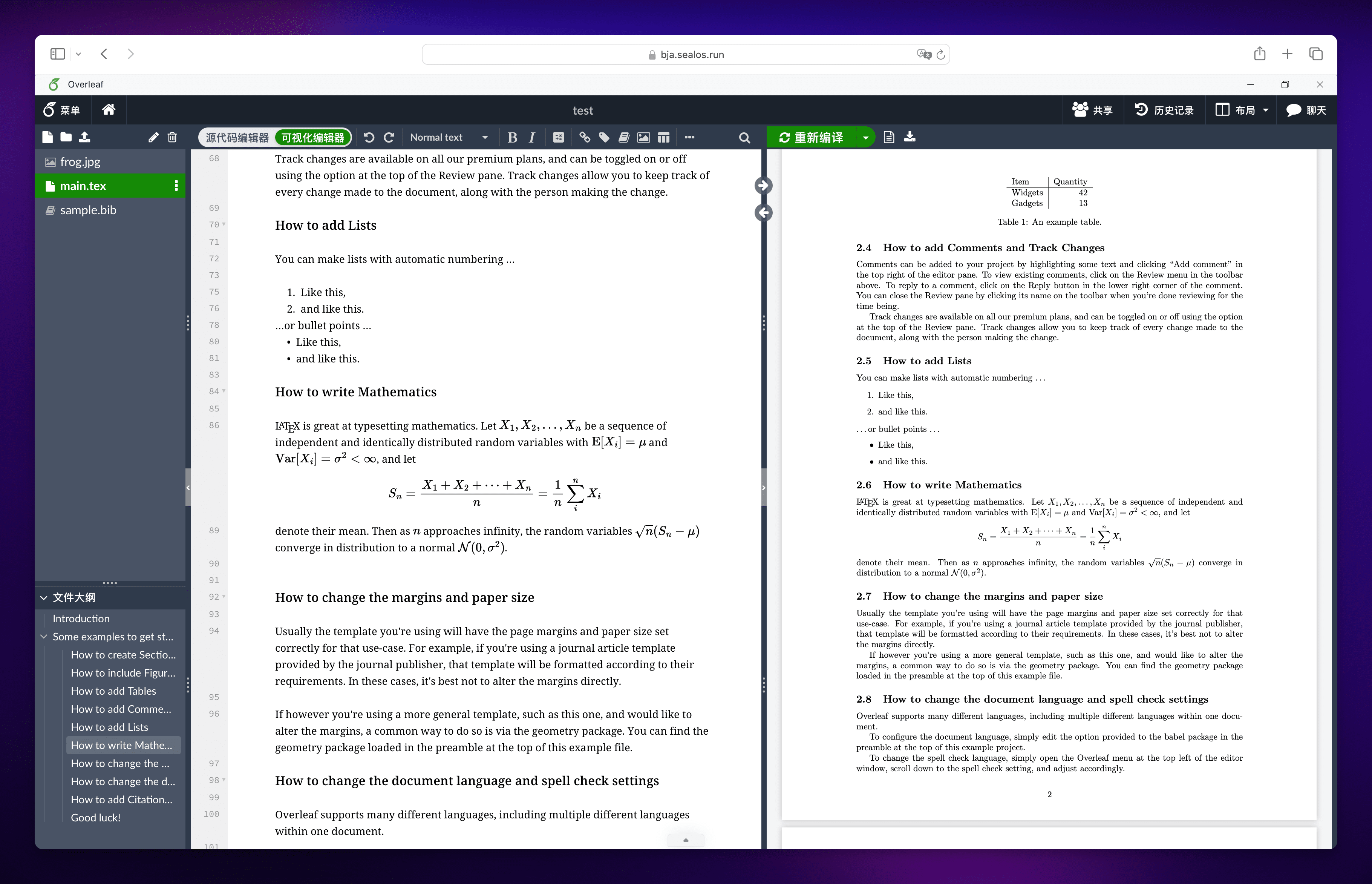This screenshot has height=884, width=1372.
Task: Click the insert link icon
Action: 585,137
